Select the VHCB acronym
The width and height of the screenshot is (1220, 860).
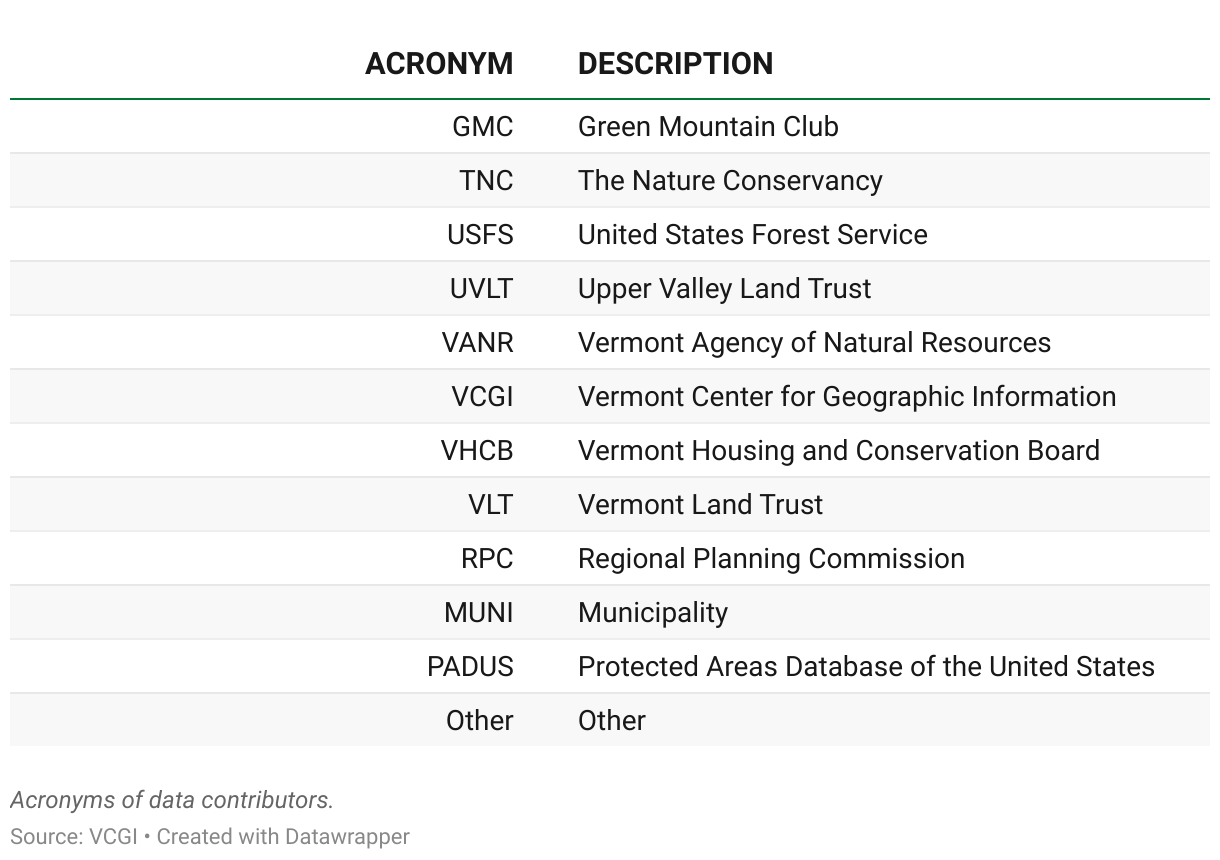click(477, 451)
